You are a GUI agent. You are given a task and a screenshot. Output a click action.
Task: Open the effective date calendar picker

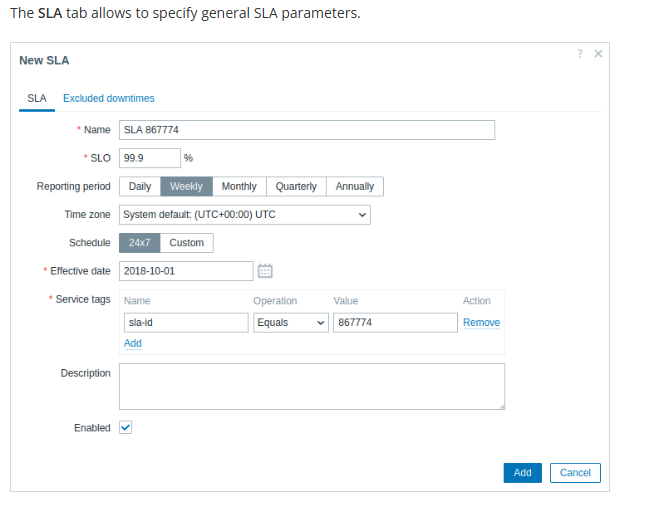click(x=265, y=271)
